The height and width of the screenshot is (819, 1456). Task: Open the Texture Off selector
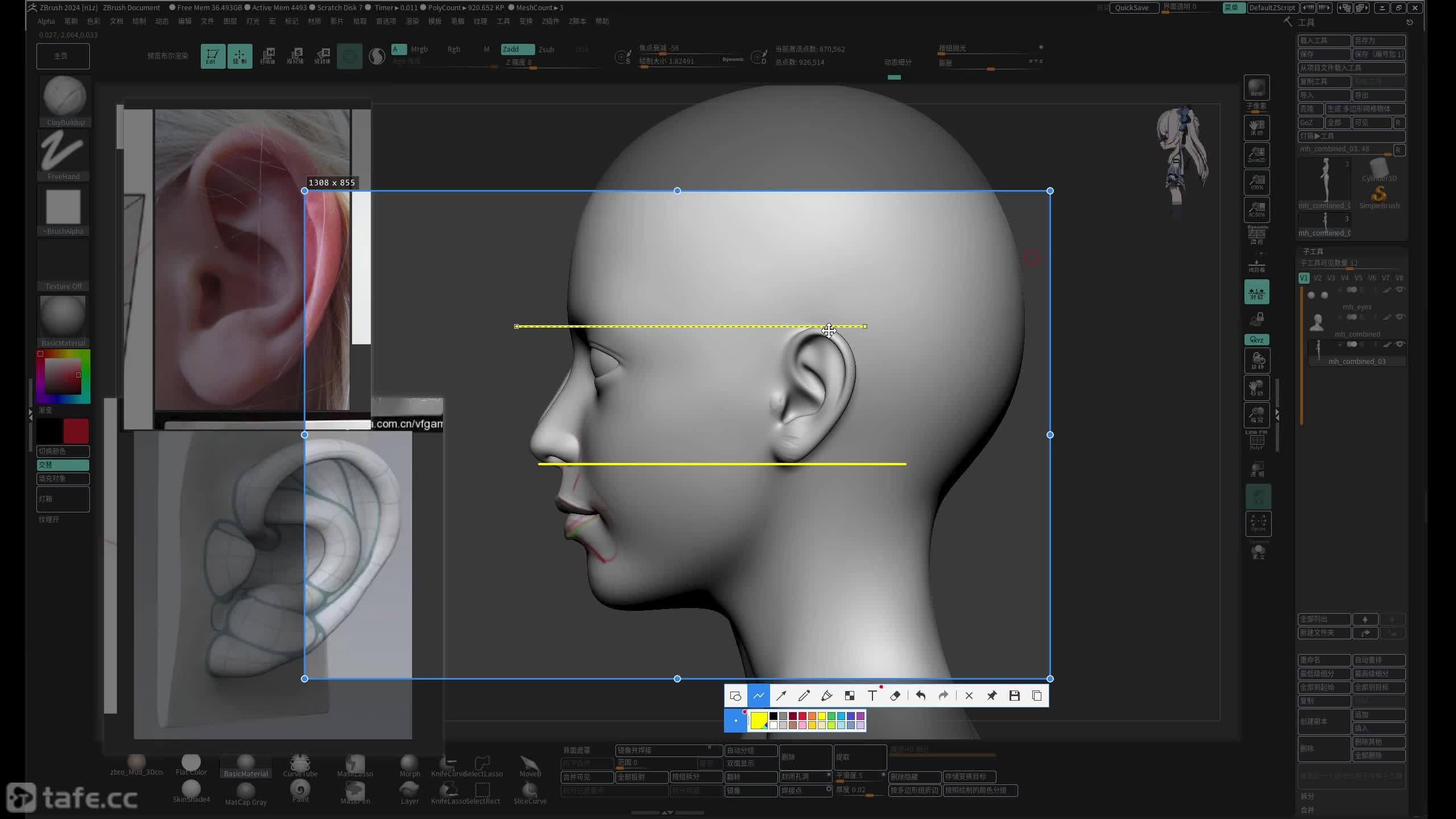point(63,265)
